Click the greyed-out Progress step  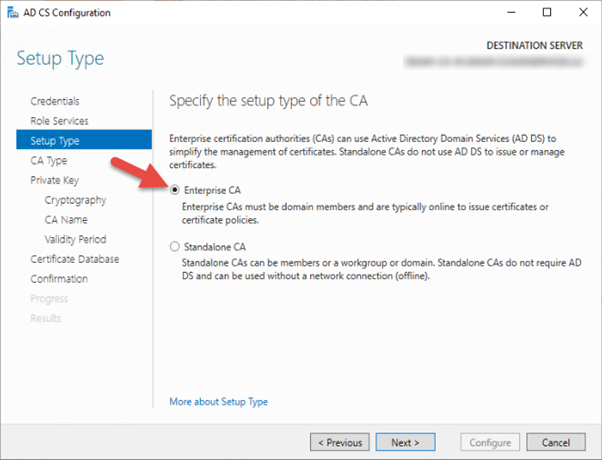click(x=49, y=299)
